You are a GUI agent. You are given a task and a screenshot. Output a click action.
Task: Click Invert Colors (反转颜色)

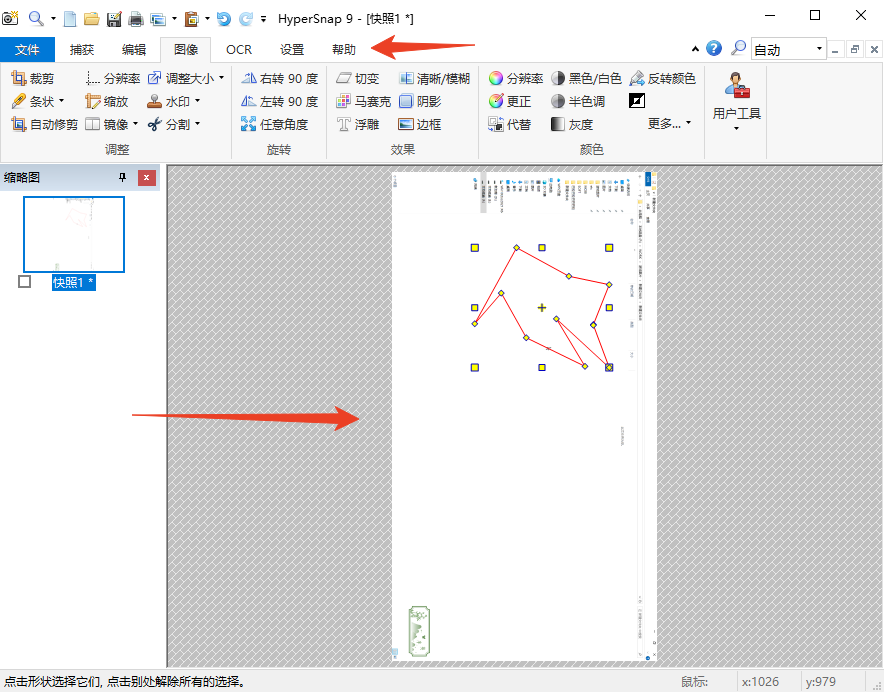pyautogui.click(x=662, y=78)
